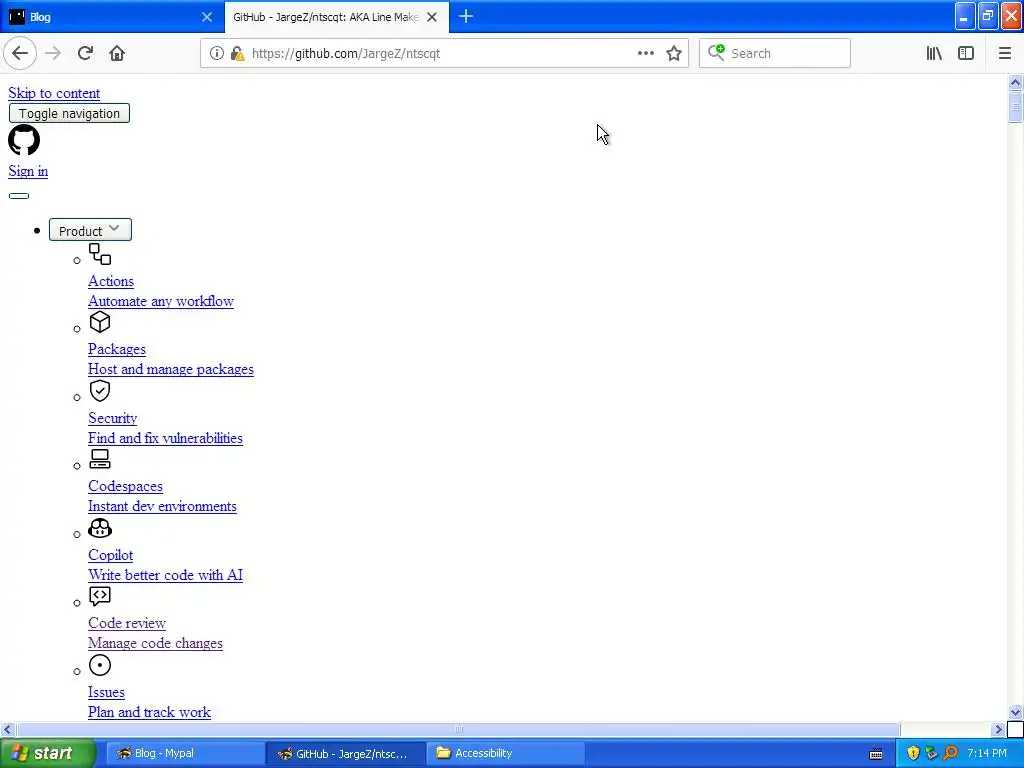Open the Copilot link
Screen dimensions: 1024x768
point(110,555)
